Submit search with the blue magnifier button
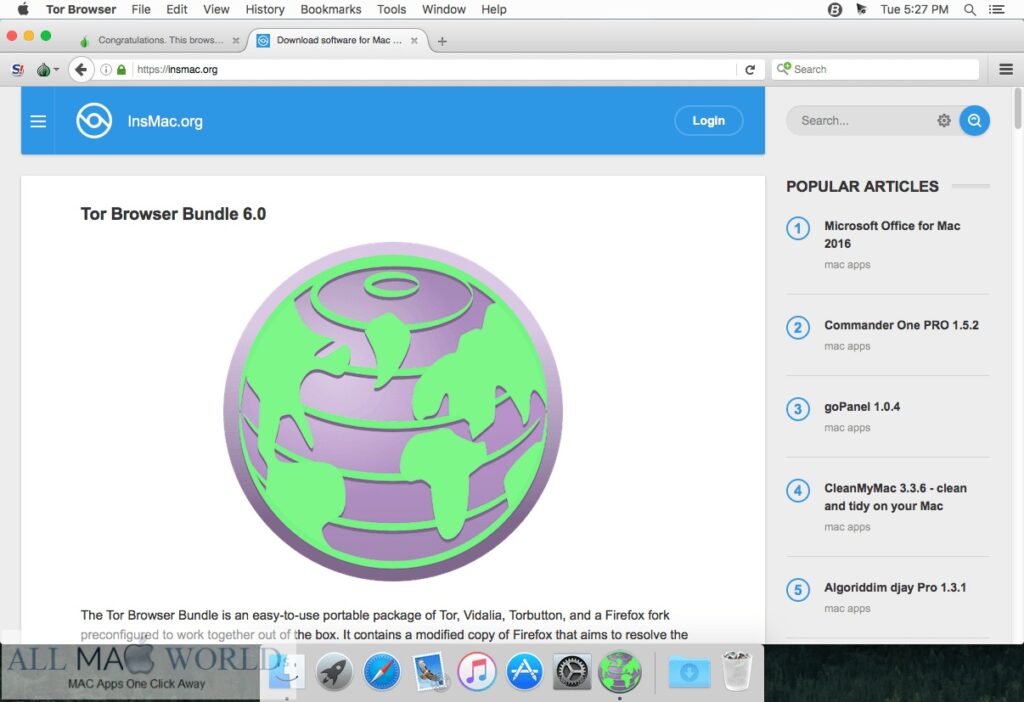The height and width of the screenshot is (702, 1024). [x=974, y=121]
